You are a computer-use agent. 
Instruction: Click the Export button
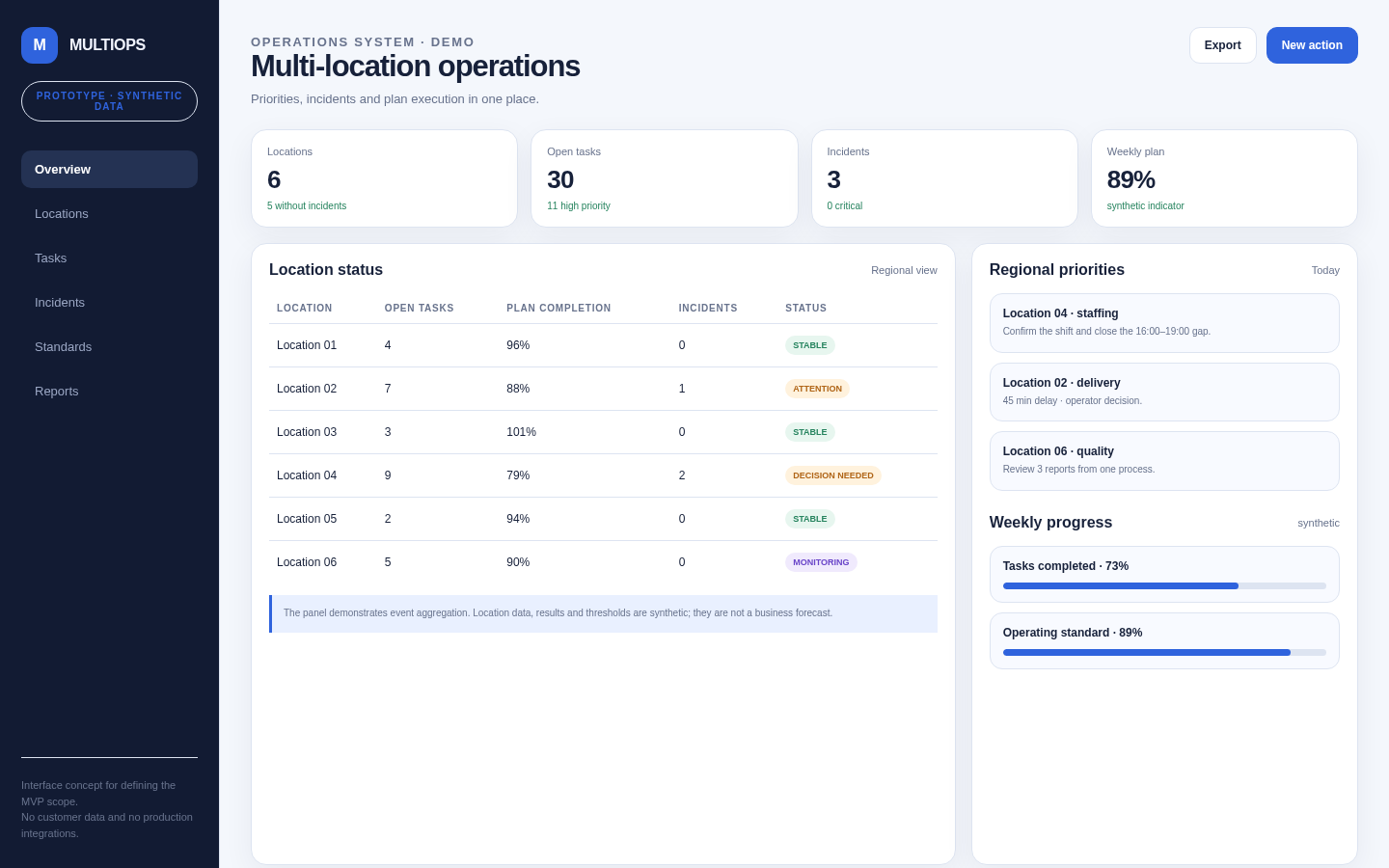pos(1222,45)
